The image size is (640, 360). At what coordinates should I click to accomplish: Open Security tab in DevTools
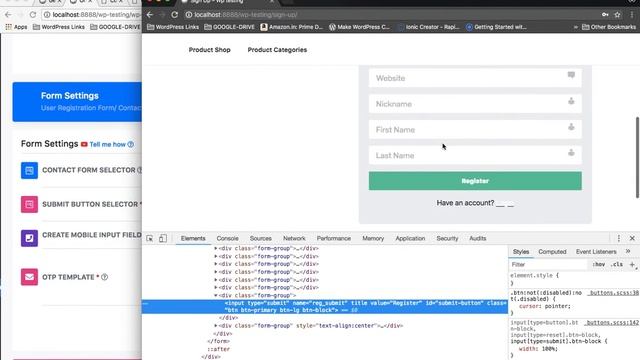pos(447,238)
